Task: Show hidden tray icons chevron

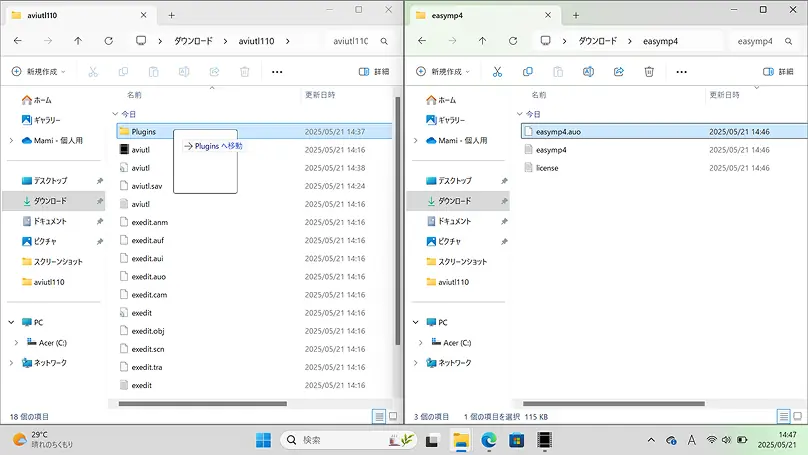Action: (x=651, y=440)
